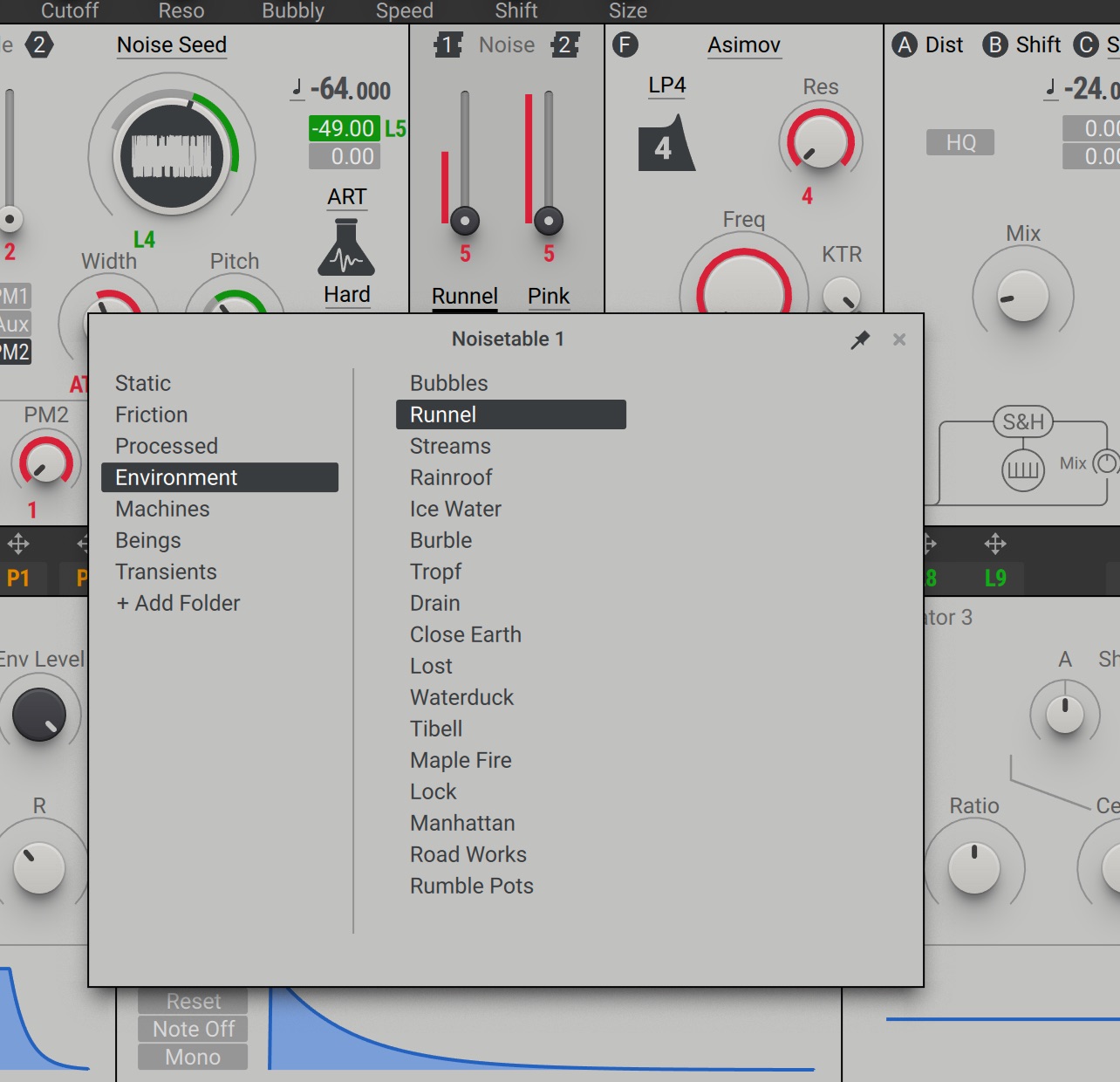Click the Noise Seed waveform display

coord(172,156)
